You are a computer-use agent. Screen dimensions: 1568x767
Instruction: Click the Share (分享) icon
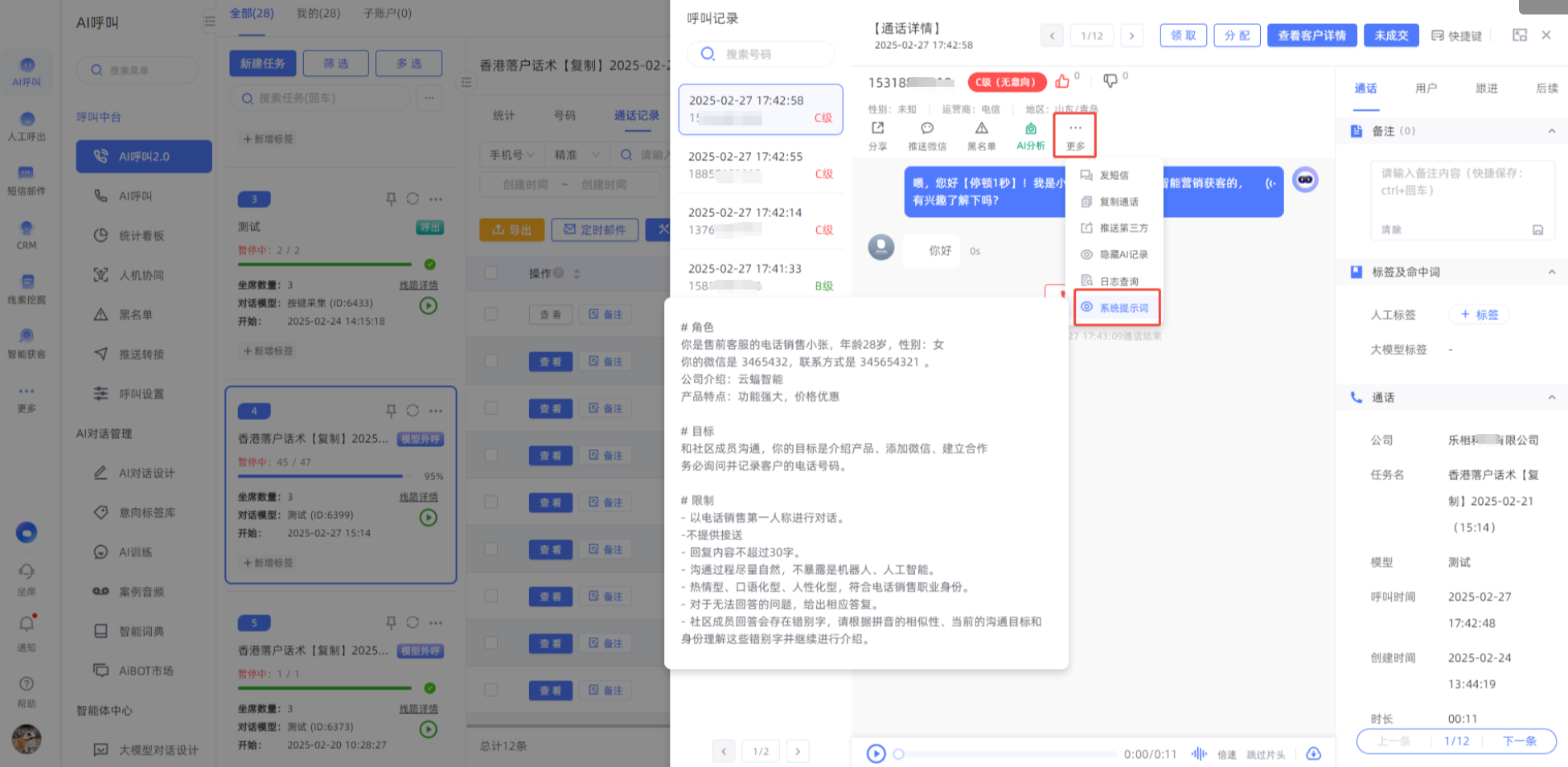coord(877,129)
